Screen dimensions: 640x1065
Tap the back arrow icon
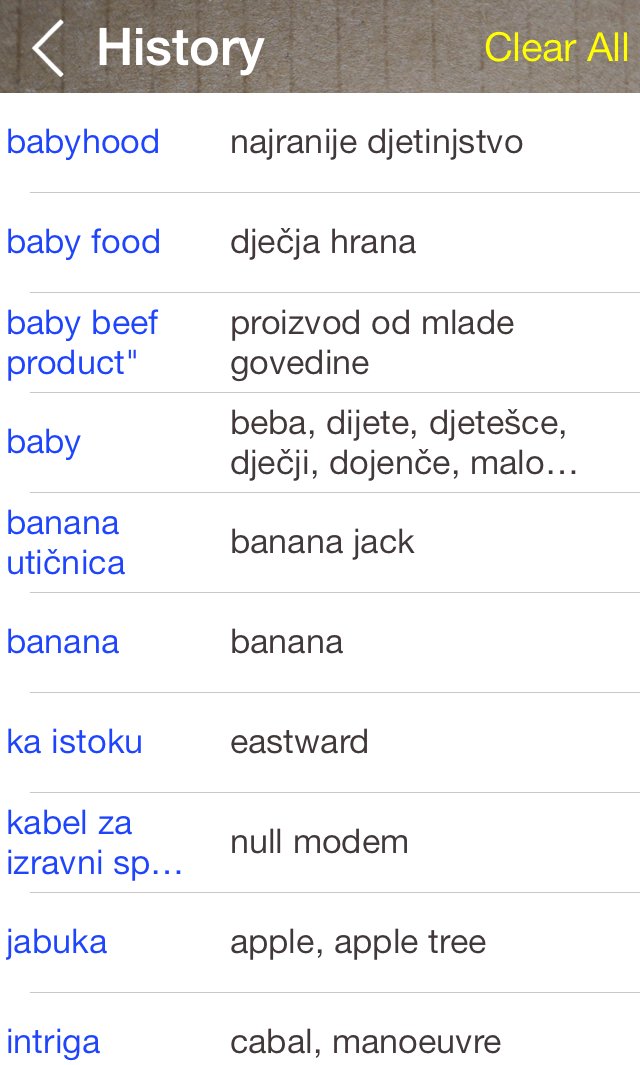click(x=48, y=48)
